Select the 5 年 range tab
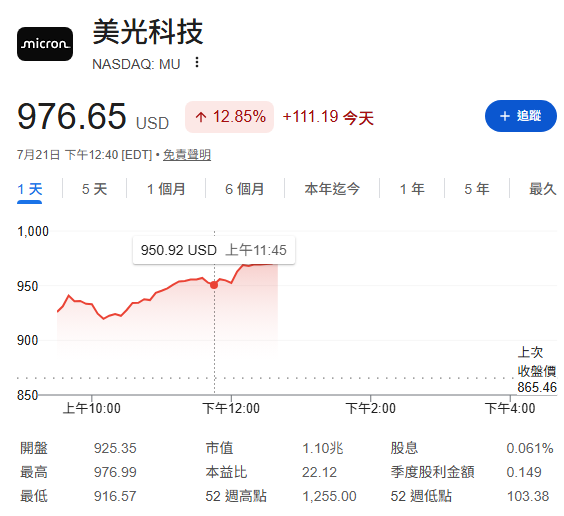 [x=477, y=189]
